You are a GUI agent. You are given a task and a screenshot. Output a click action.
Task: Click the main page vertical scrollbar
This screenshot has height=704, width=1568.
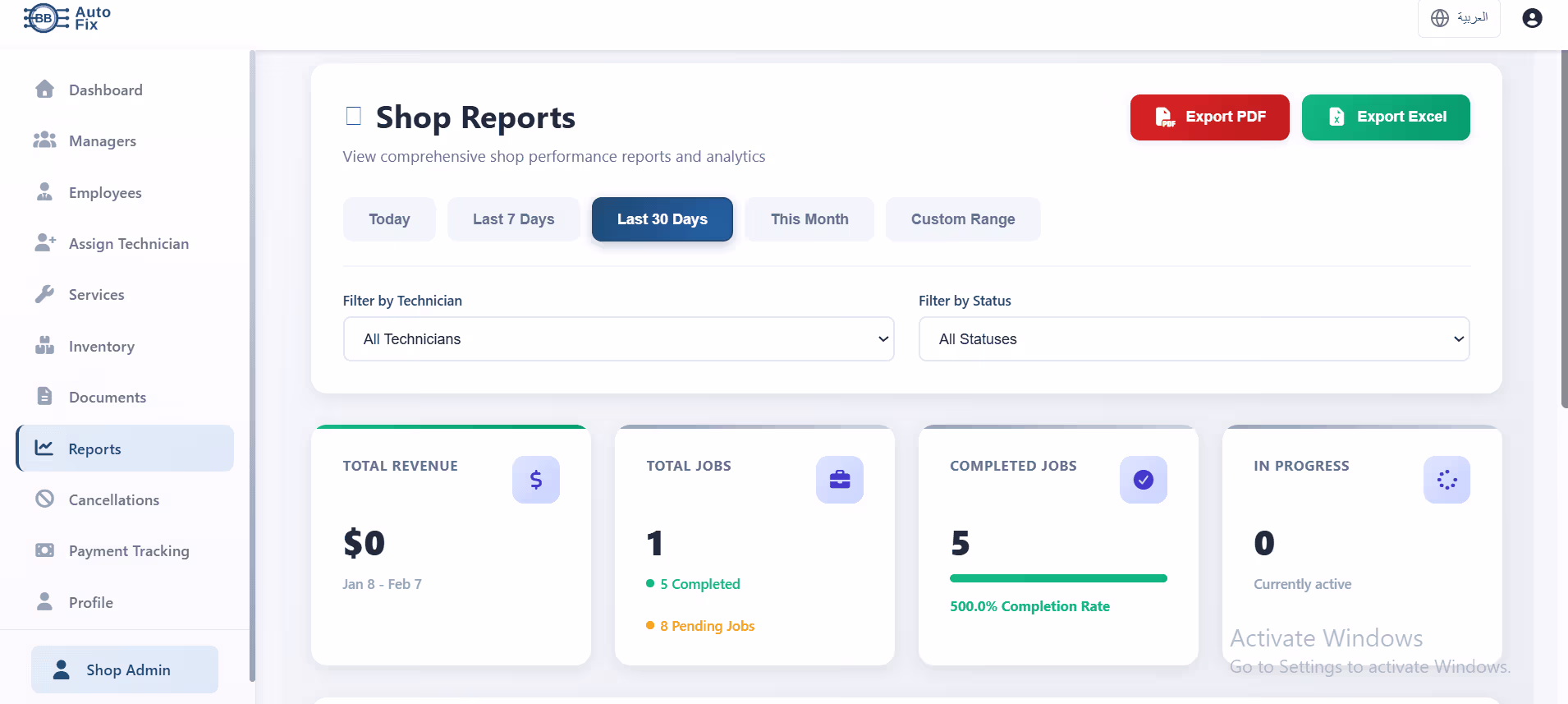(x=1564, y=228)
